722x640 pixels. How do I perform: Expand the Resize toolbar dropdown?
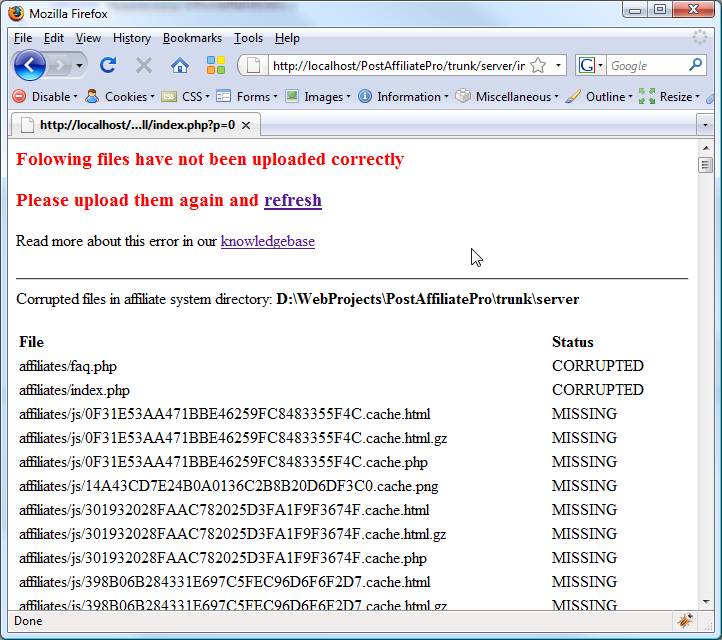698,97
